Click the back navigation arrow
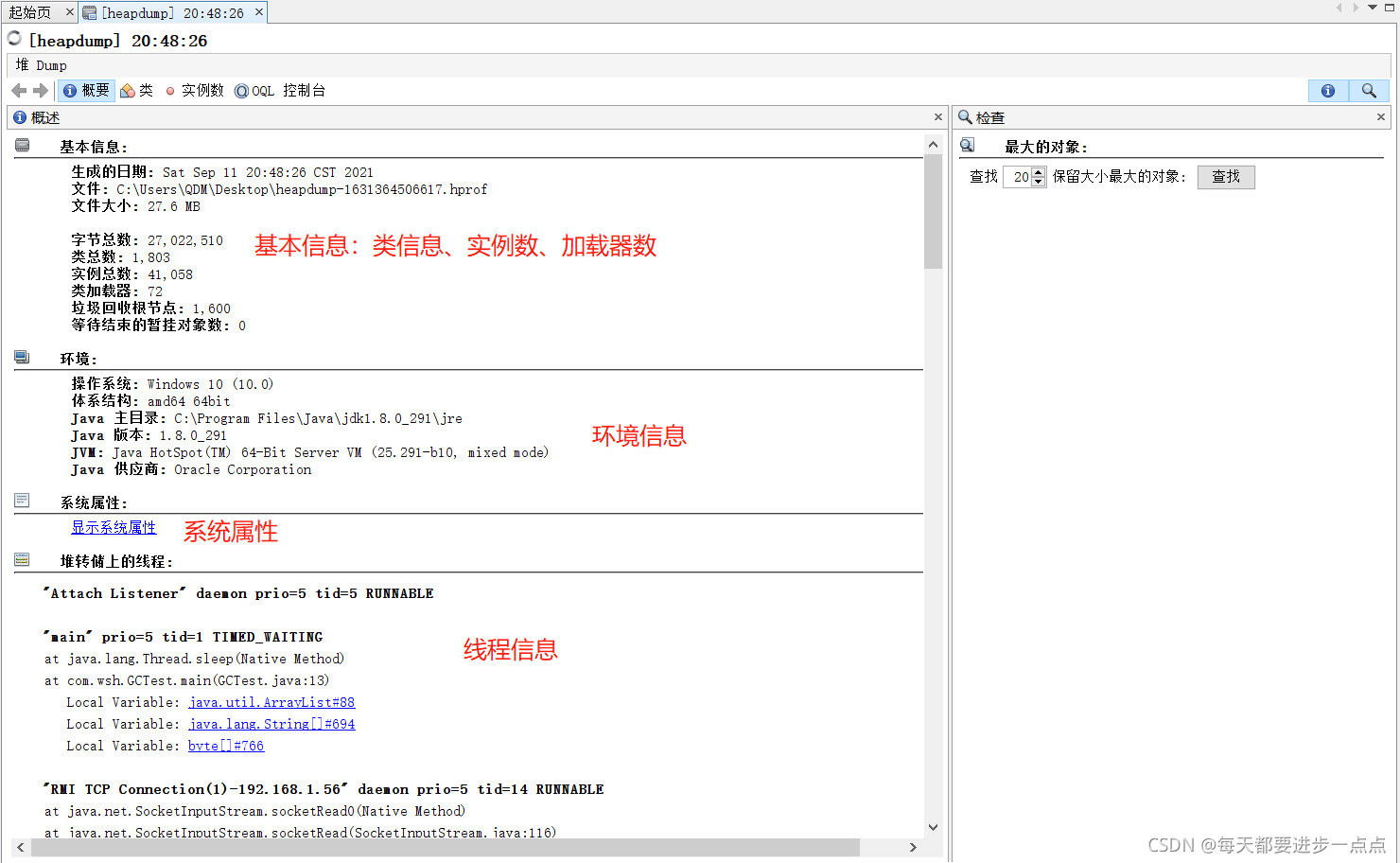The height and width of the screenshot is (863, 1400). coord(18,90)
